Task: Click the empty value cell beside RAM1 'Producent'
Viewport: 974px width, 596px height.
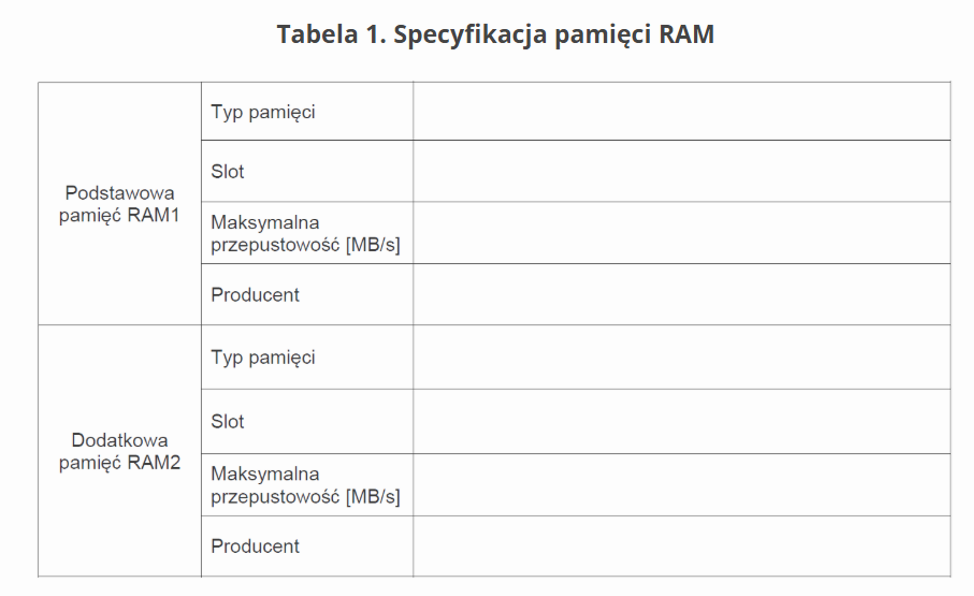Action: click(681, 295)
